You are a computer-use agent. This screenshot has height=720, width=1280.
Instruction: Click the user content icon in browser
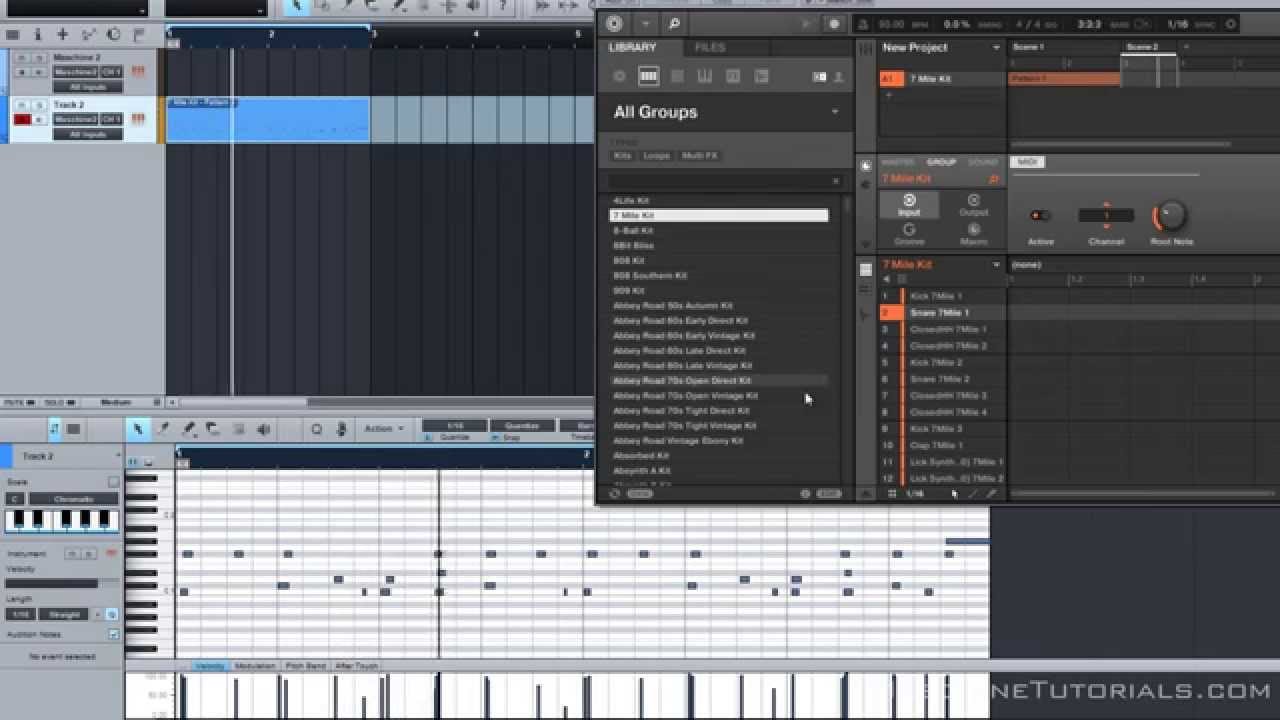838,77
